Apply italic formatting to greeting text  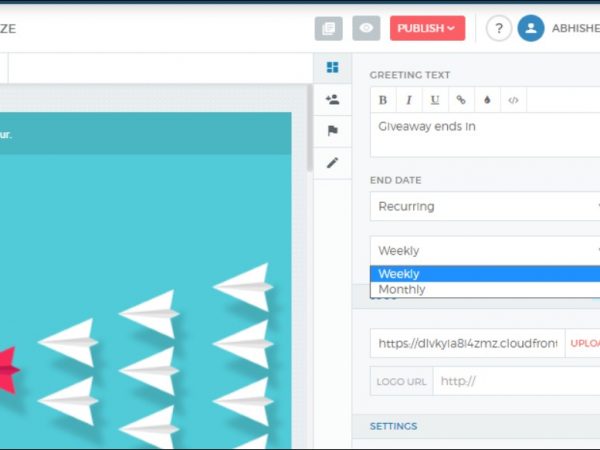pos(408,100)
